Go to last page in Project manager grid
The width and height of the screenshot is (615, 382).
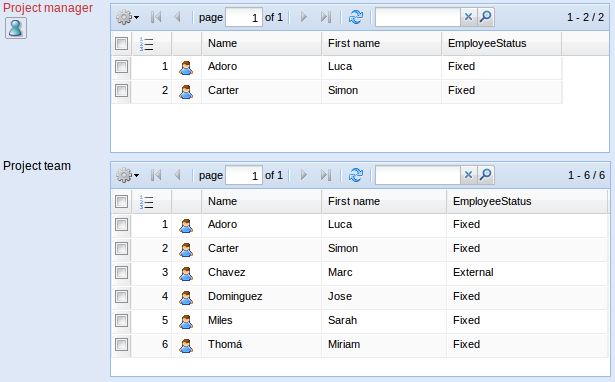point(326,17)
